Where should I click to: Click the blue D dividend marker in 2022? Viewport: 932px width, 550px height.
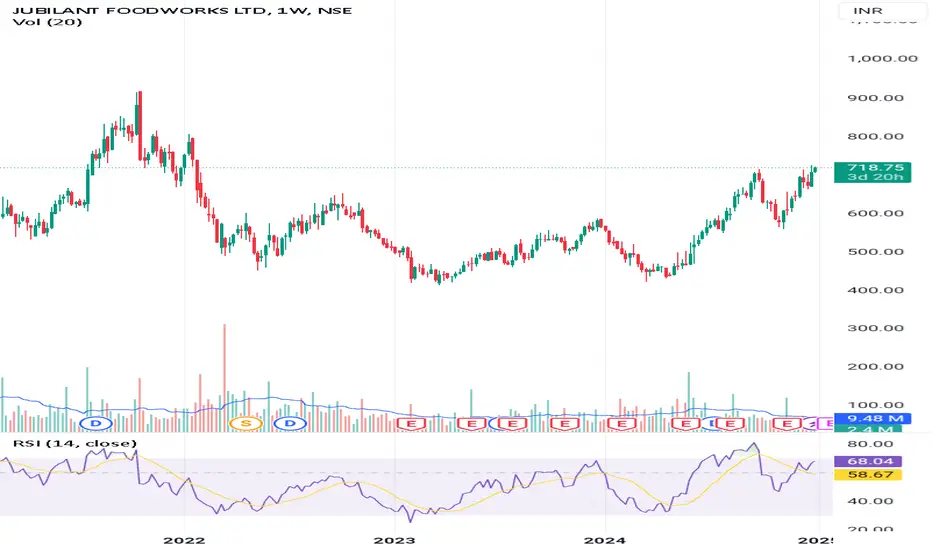pyautogui.click(x=290, y=423)
